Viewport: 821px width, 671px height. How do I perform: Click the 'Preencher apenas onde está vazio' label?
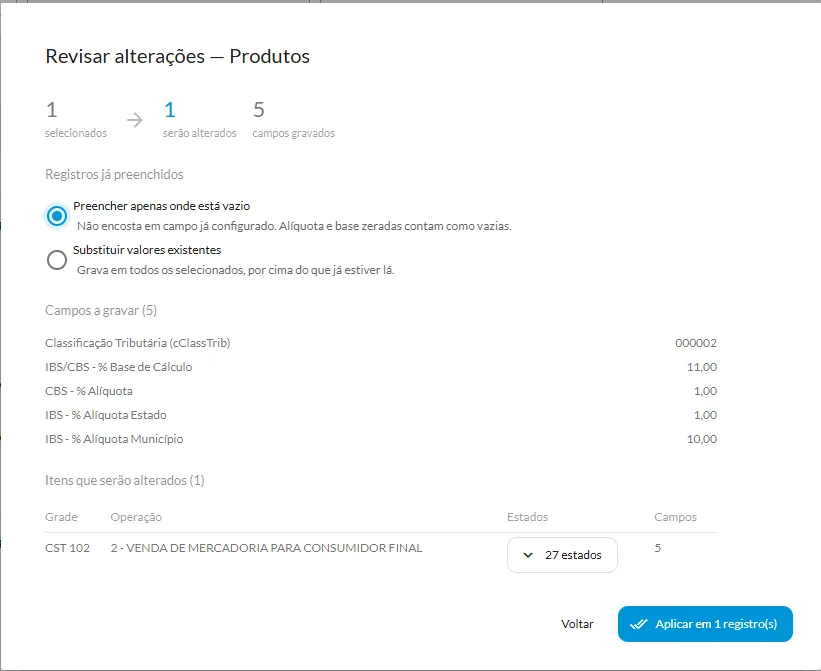pos(161,206)
